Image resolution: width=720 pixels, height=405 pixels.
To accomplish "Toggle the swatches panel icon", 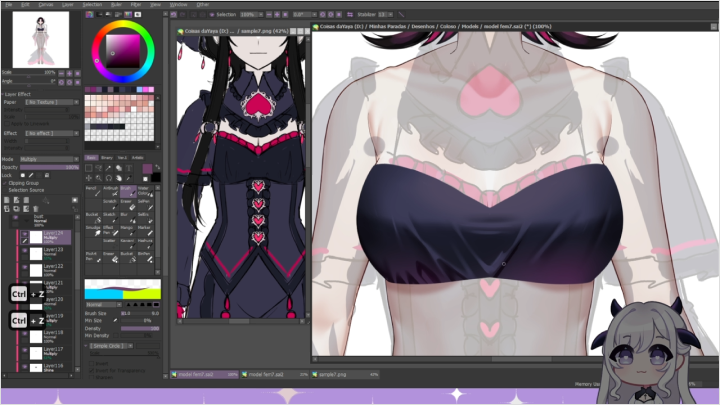I will coord(128,15).
